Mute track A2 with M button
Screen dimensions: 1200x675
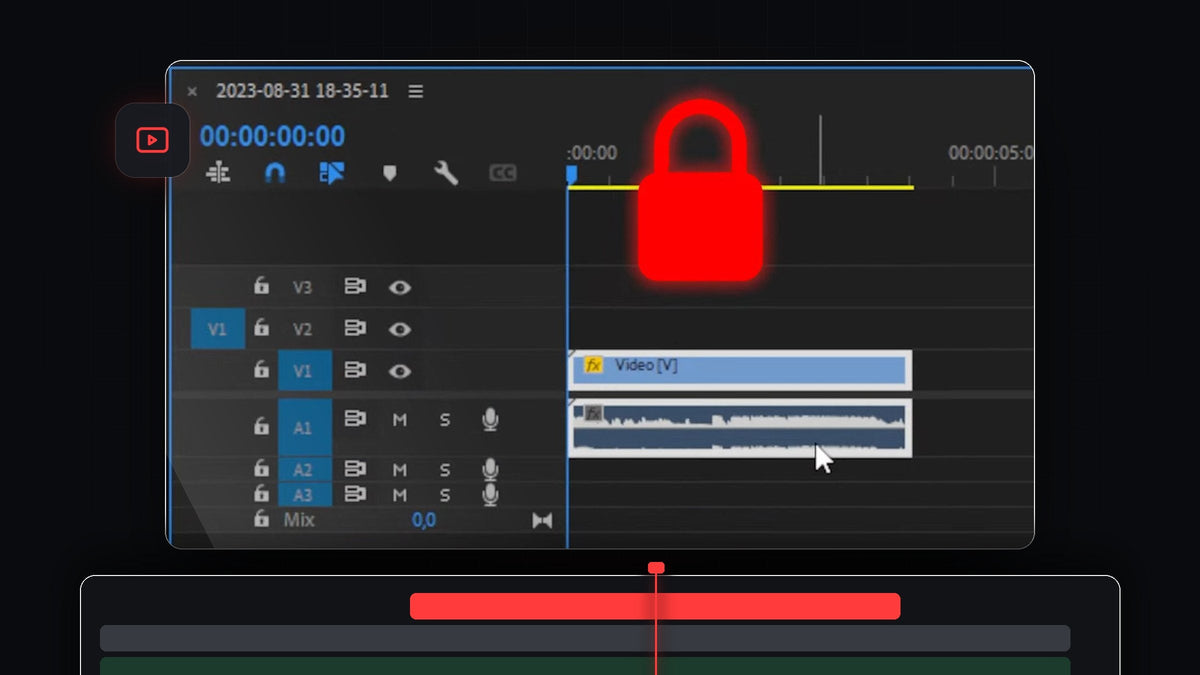[400, 469]
